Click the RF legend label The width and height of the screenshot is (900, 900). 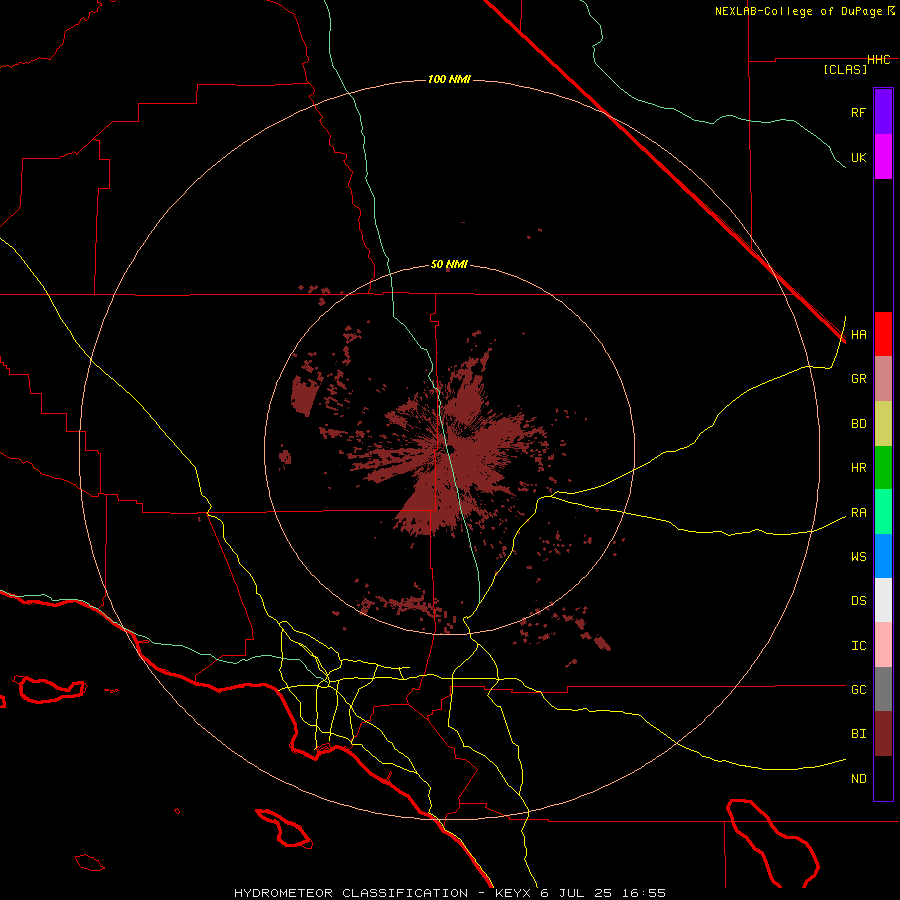coord(858,112)
